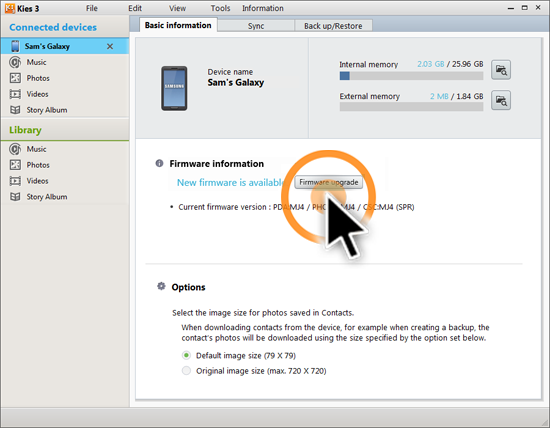550x428 pixels.
Task: Click the Connected devices header
Action: [x=53, y=27]
